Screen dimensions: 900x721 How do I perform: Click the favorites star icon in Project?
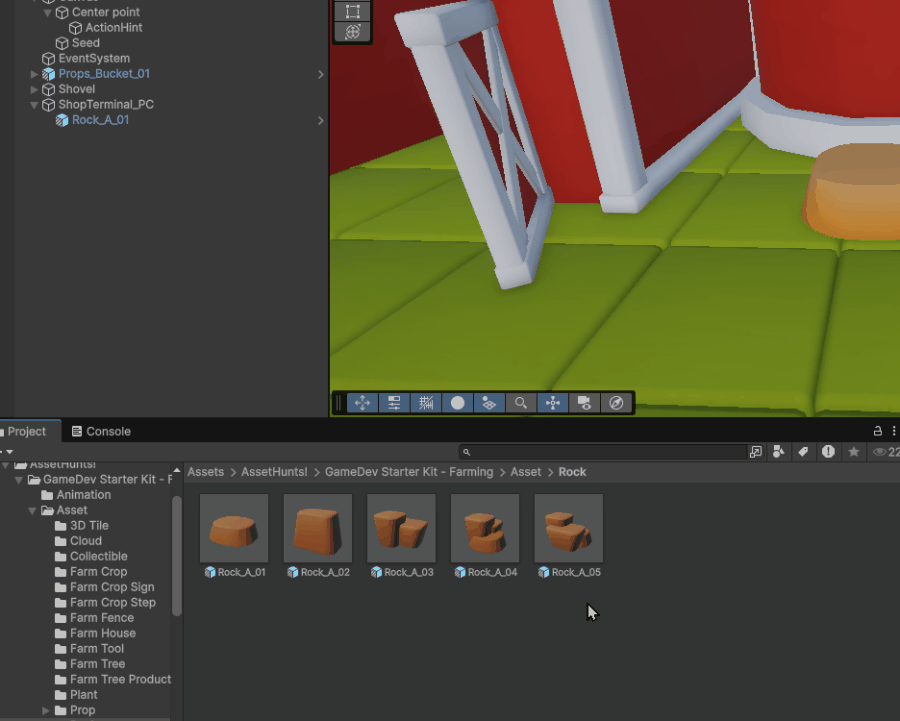853,452
